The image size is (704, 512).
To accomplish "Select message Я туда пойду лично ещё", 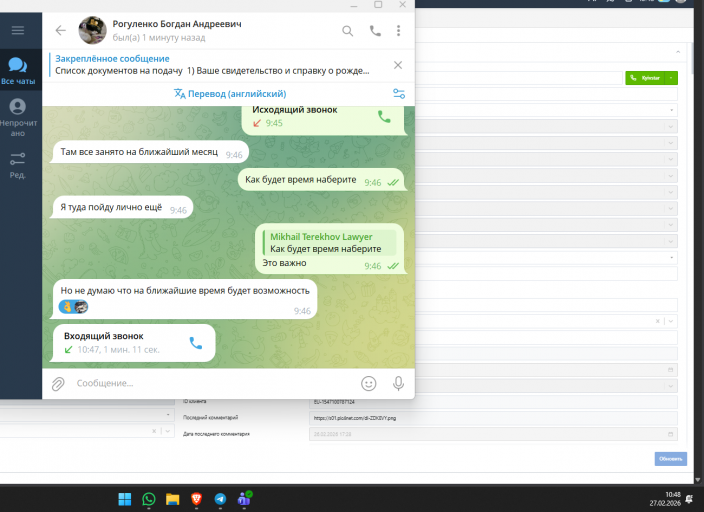I will 122,207.
